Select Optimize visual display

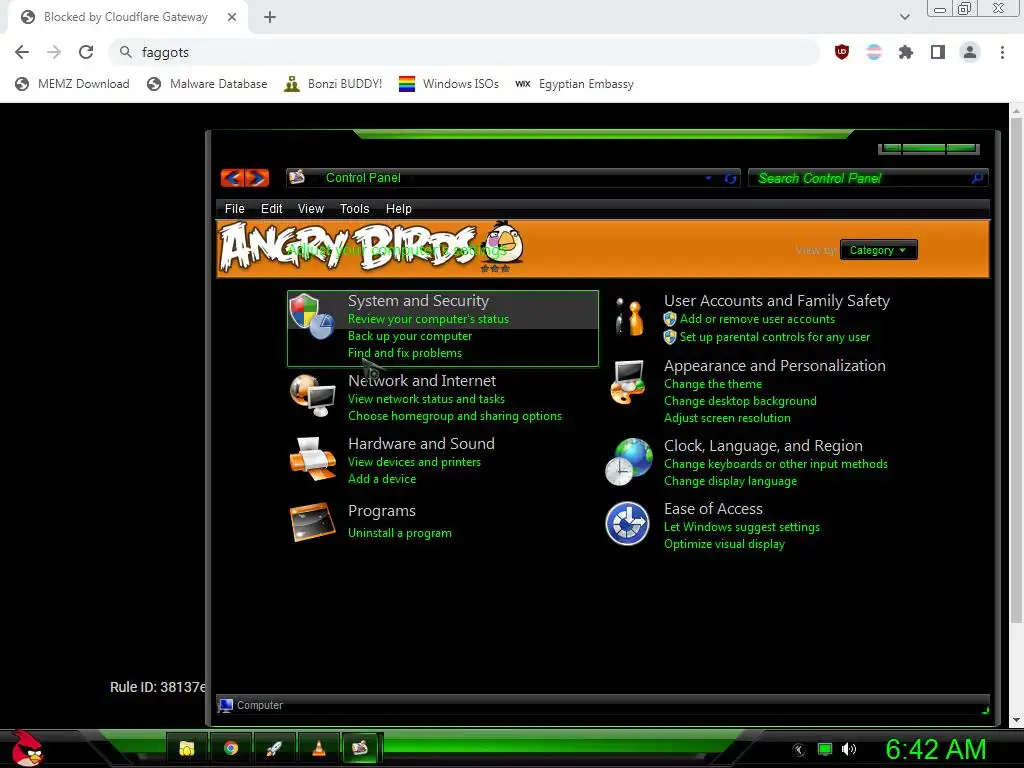pyautogui.click(x=724, y=544)
